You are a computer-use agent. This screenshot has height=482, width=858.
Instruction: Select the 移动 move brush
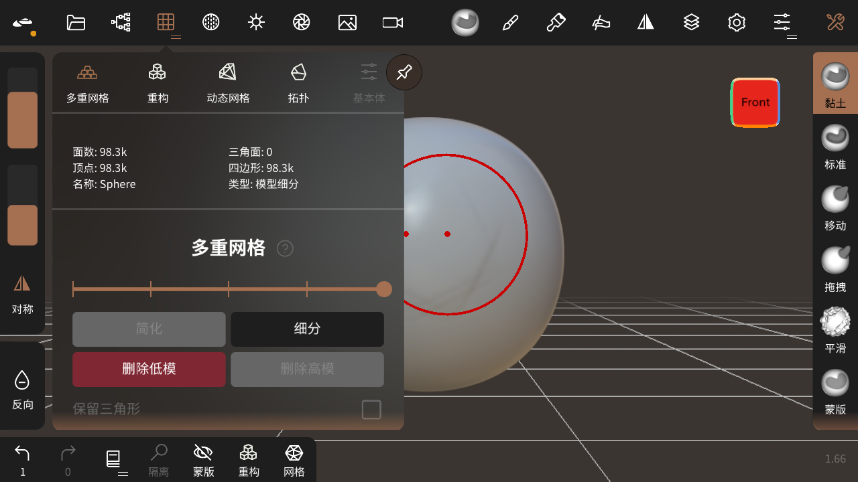(x=835, y=208)
